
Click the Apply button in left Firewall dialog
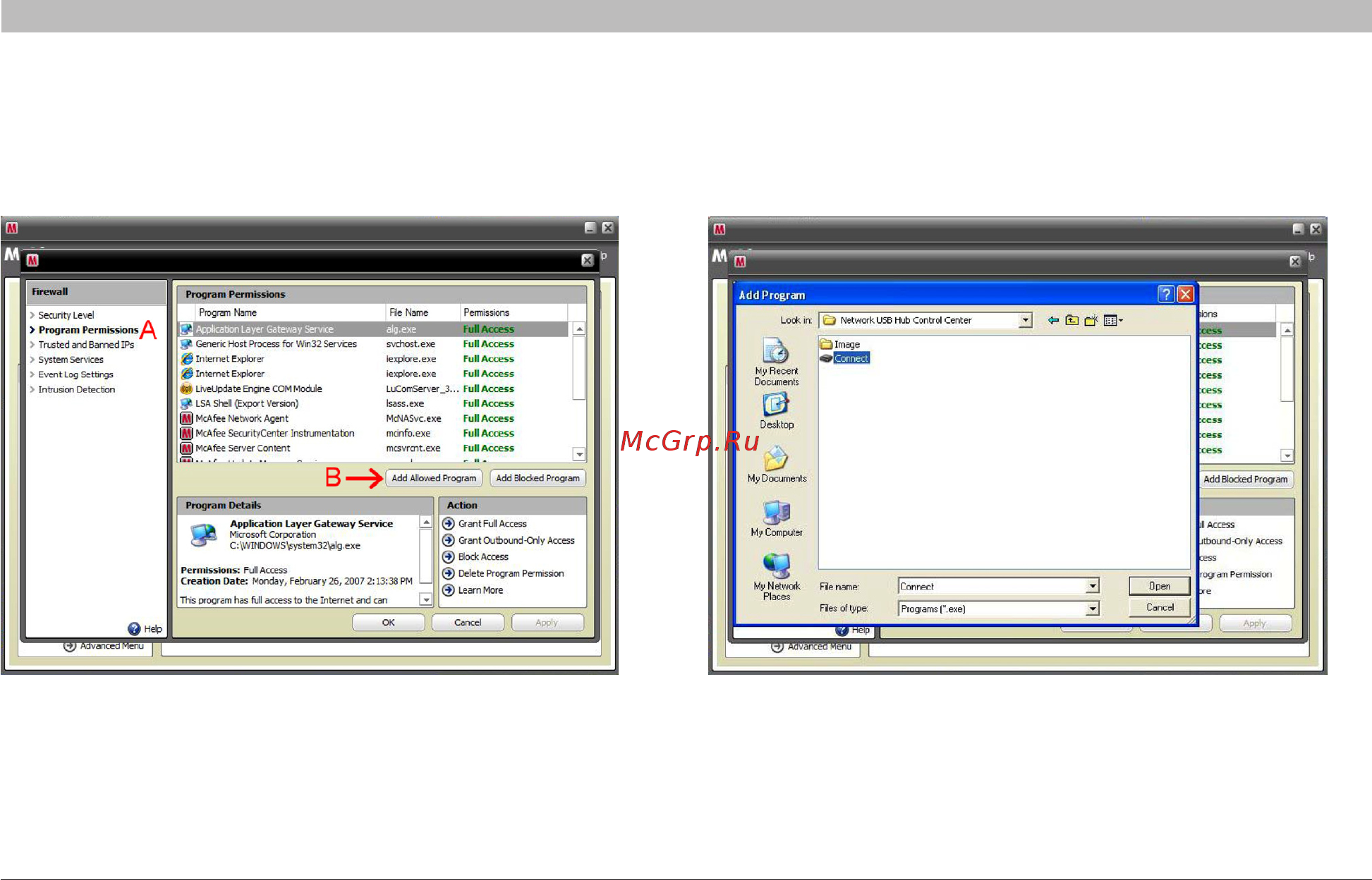point(547,623)
